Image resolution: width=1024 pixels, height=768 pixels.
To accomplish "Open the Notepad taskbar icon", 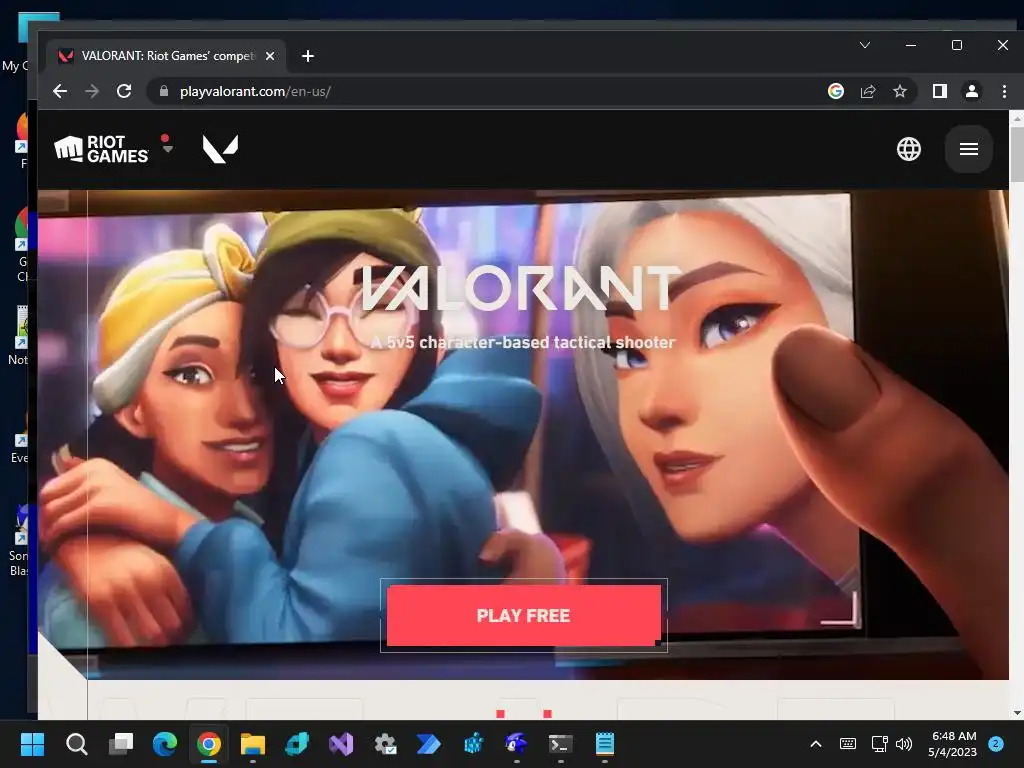I will tap(605, 744).
